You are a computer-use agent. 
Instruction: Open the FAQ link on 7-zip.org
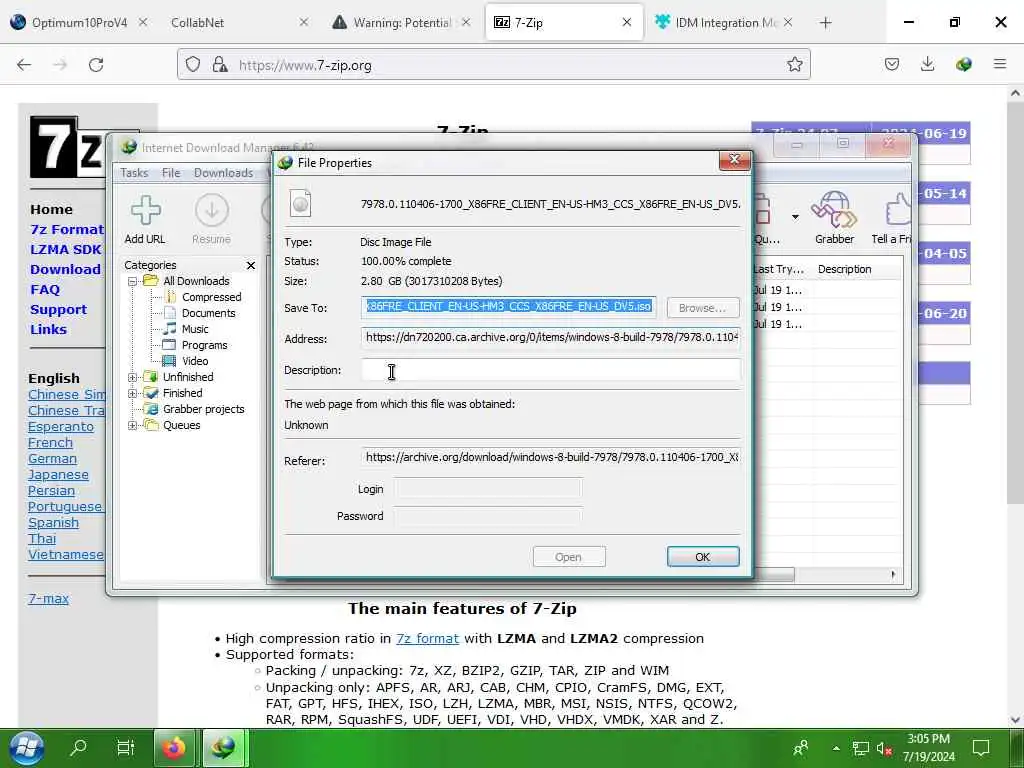coord(45,289)
